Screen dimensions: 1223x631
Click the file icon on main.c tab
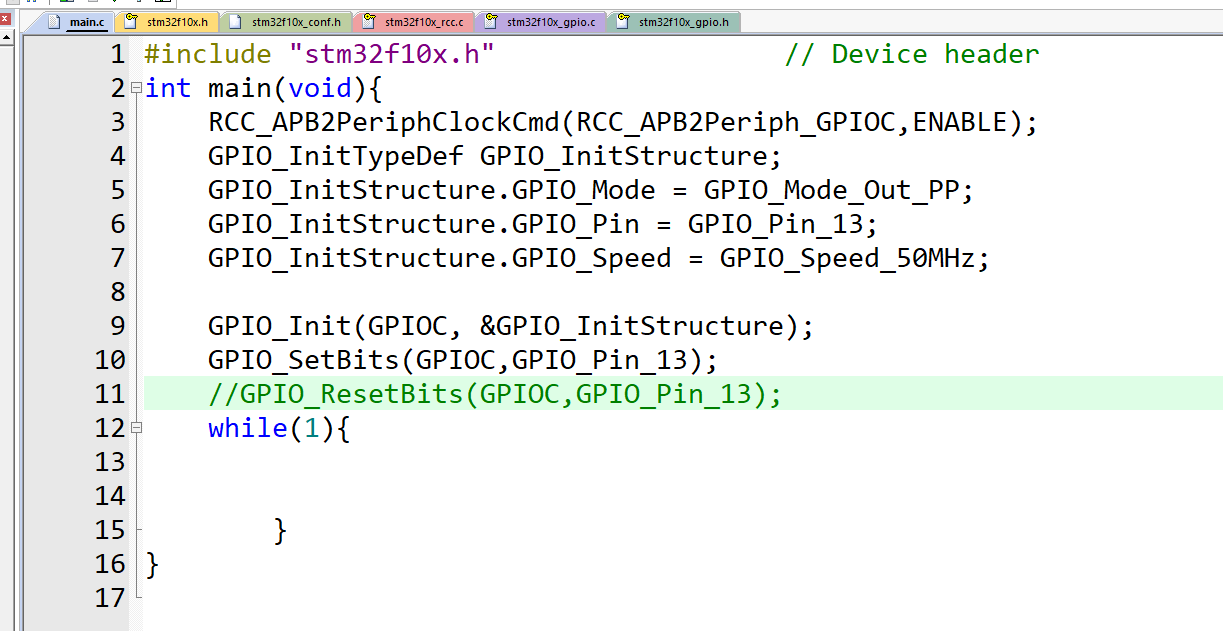click(x=54, y=22)
